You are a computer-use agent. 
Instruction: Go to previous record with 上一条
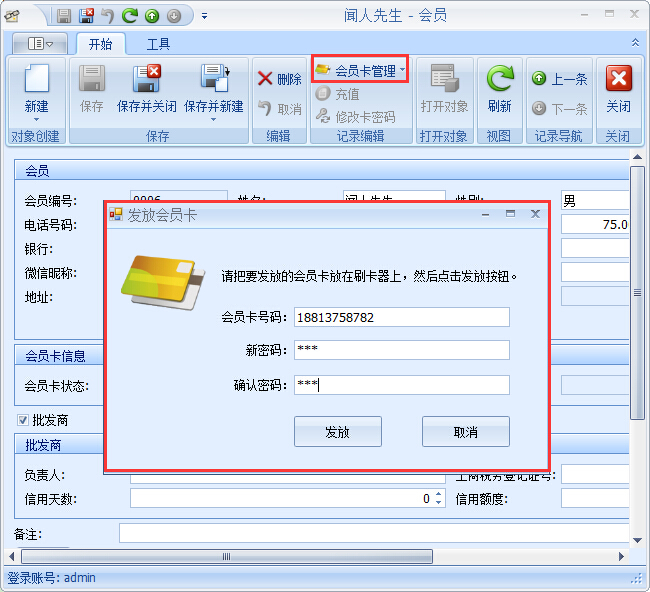point(559,79)
